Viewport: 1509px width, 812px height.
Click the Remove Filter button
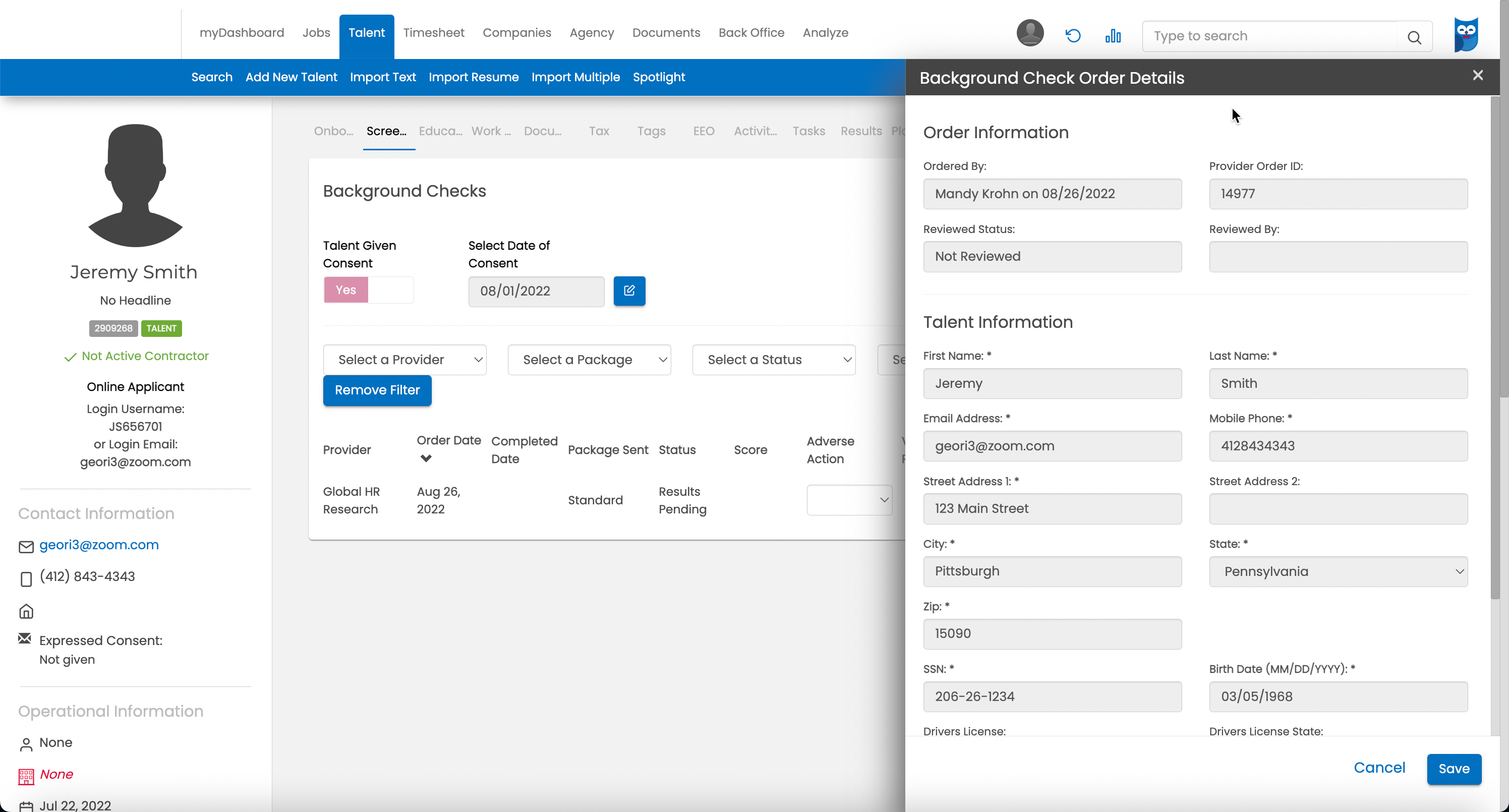pos(377,390)
